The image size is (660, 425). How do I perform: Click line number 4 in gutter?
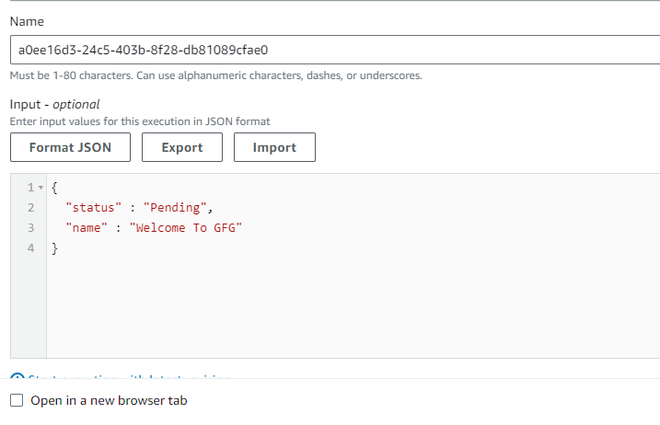click(x=31, y=248)
